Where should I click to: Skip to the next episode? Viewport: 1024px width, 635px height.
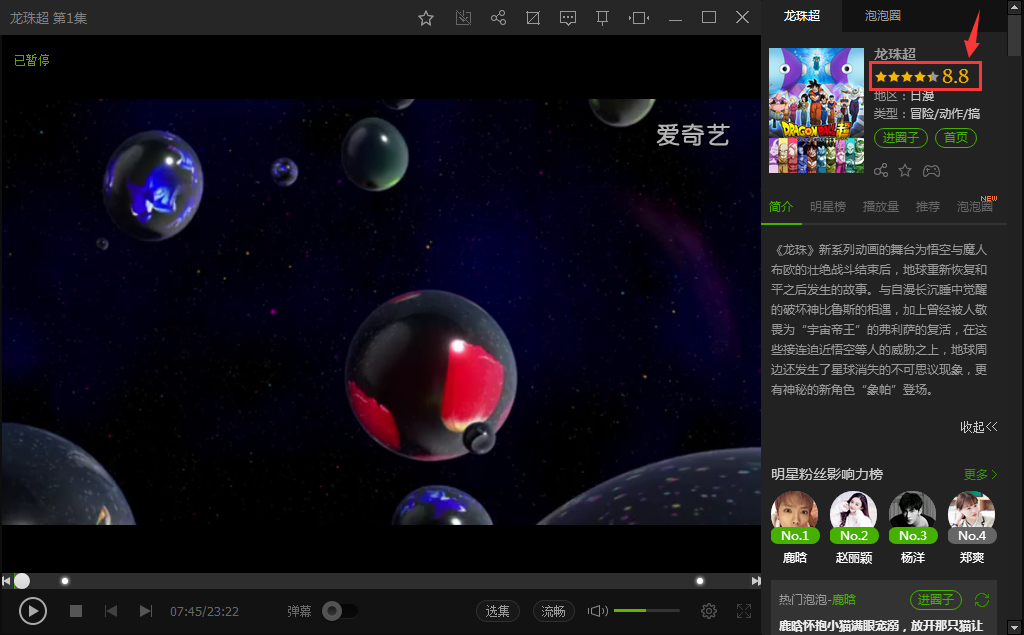tap(146, 611)
